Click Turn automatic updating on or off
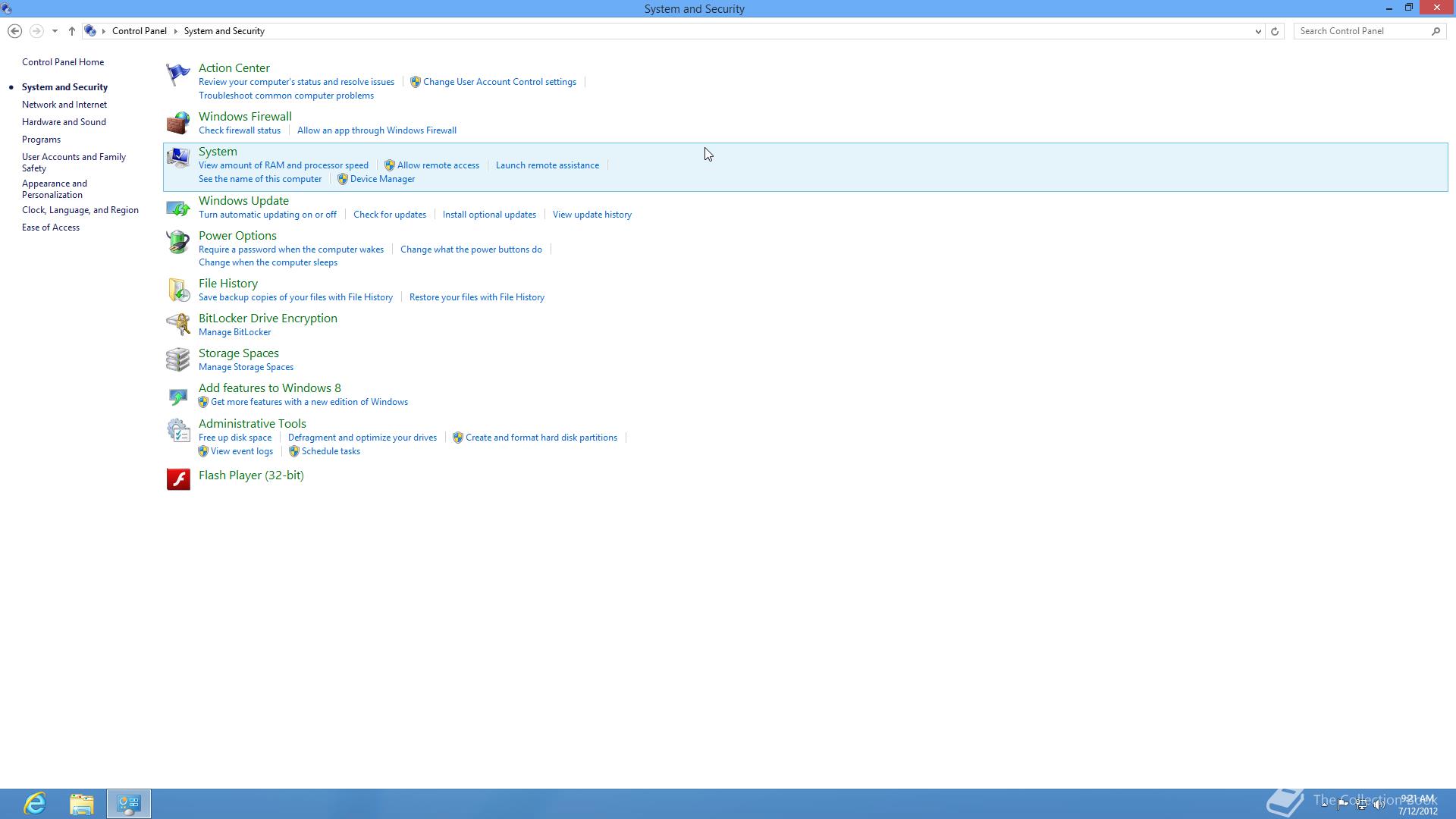 coord(268,215)
